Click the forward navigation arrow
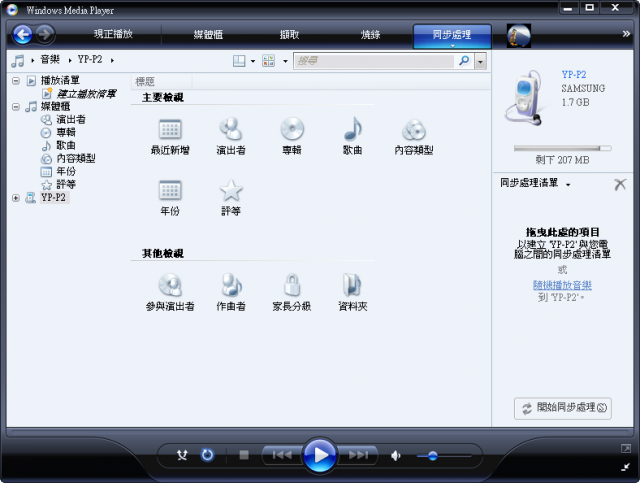 [x=45, y=35]
